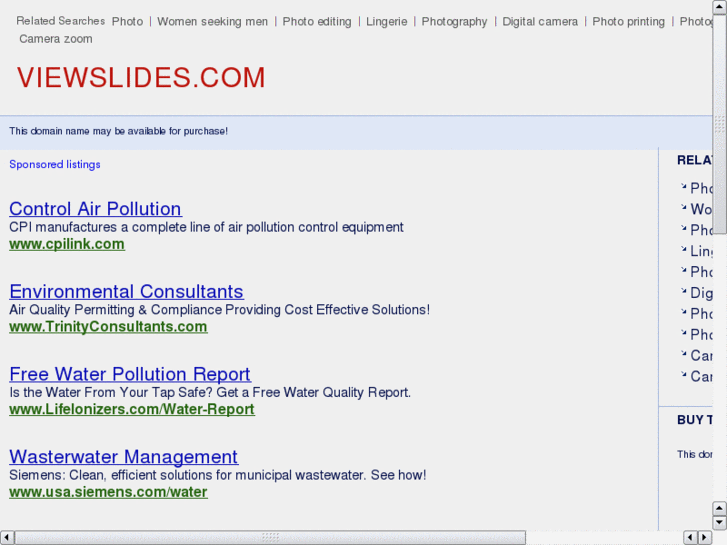Click the Air Quality Permitting description text
Viewport: 727px width, 545px height.
point(219,310)
